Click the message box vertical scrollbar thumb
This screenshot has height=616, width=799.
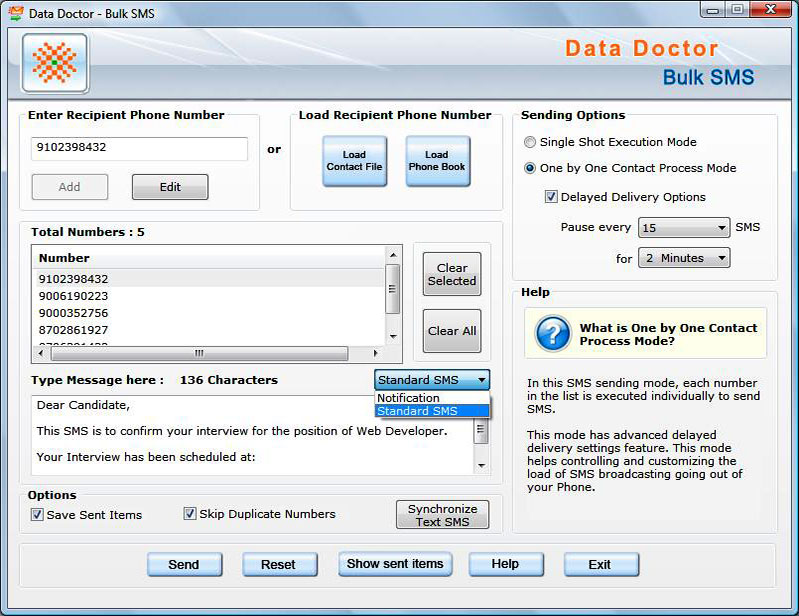pos(481,431)
